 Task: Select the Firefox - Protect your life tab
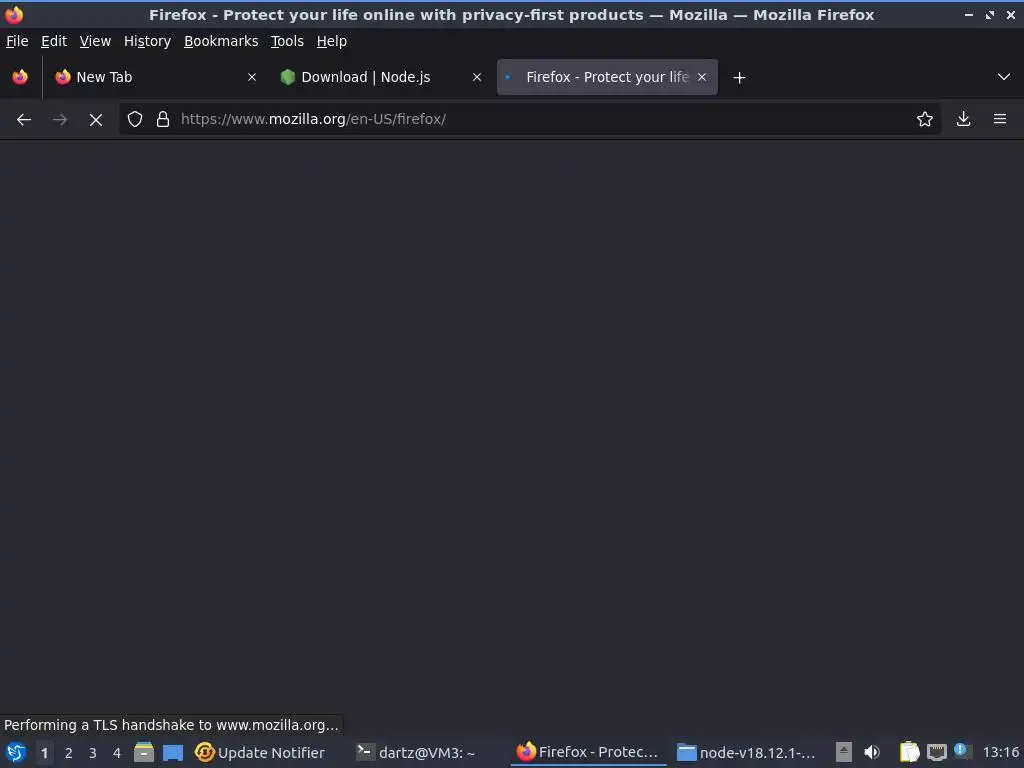click(607, 77)
